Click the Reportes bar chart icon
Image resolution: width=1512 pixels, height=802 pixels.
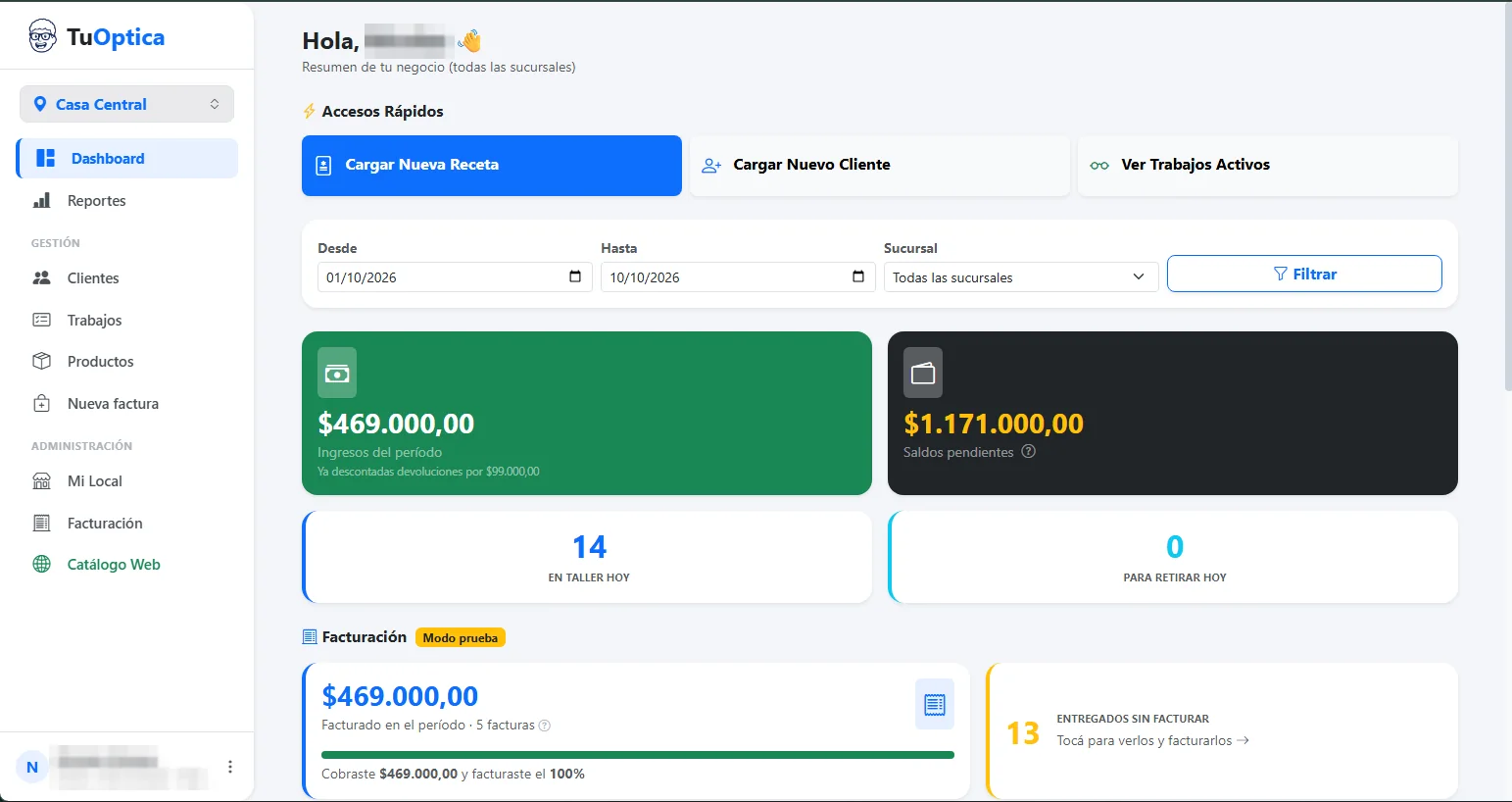click(42, 200)
